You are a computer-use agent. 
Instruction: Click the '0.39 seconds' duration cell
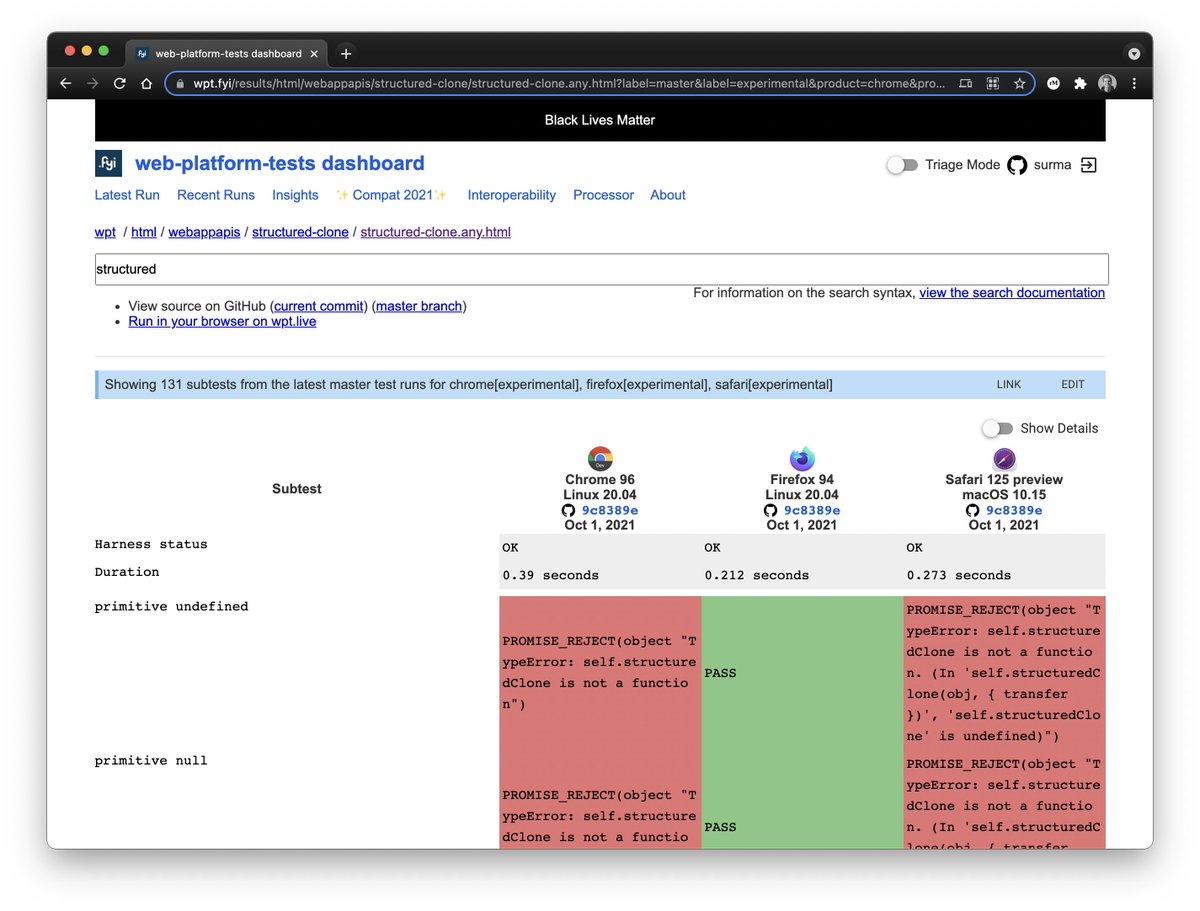coord(600,575)
